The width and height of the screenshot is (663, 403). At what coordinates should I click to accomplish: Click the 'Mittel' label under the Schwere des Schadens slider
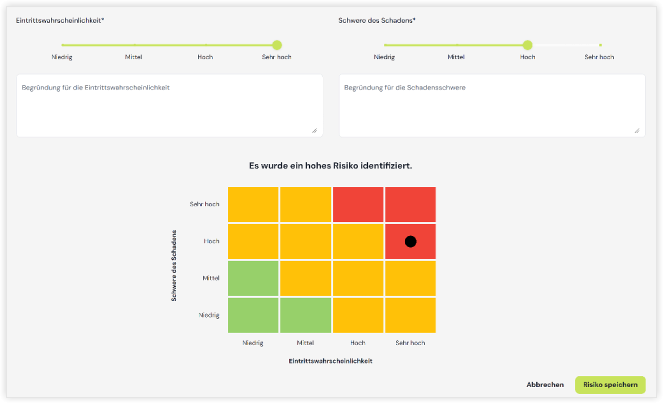456,57
